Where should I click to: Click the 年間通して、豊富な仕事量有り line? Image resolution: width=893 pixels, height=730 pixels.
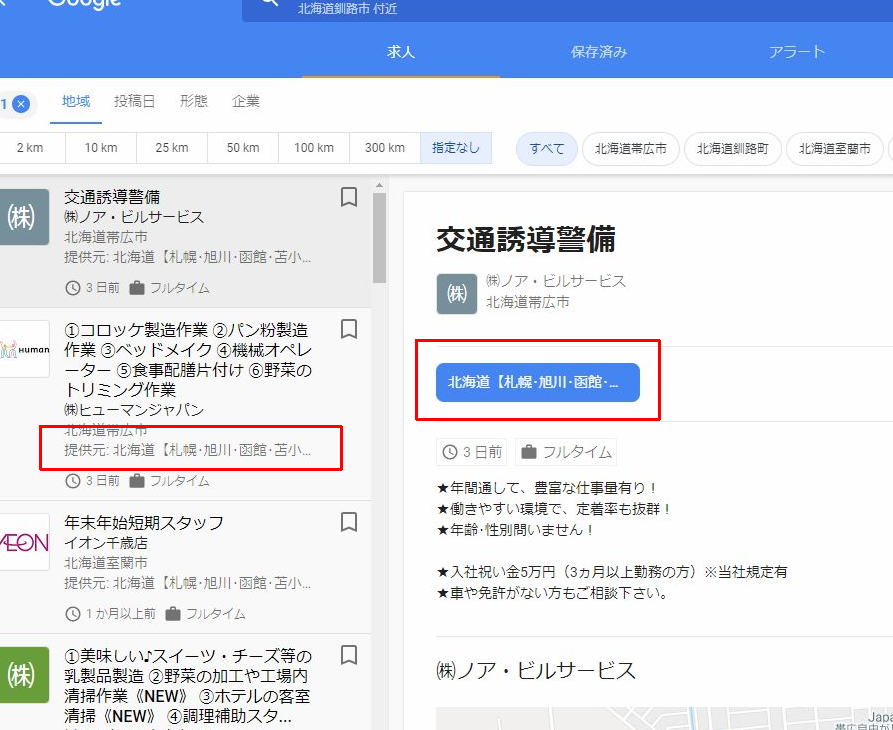click(547, 488)
